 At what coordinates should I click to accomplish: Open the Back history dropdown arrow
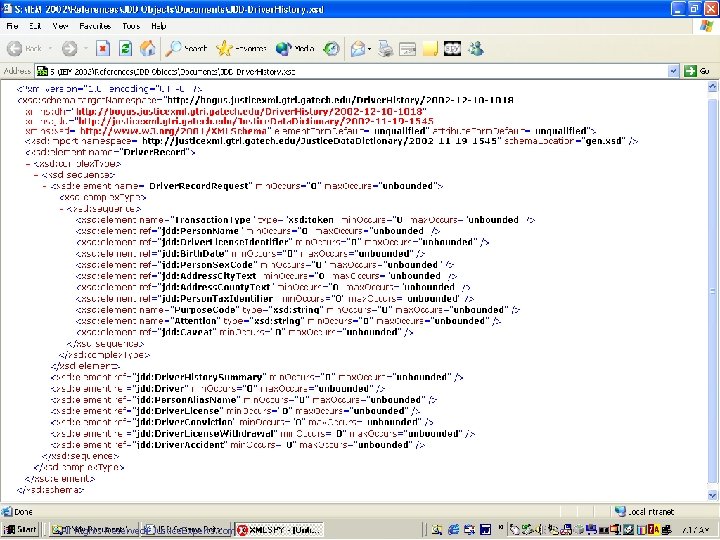pos(50,48)
